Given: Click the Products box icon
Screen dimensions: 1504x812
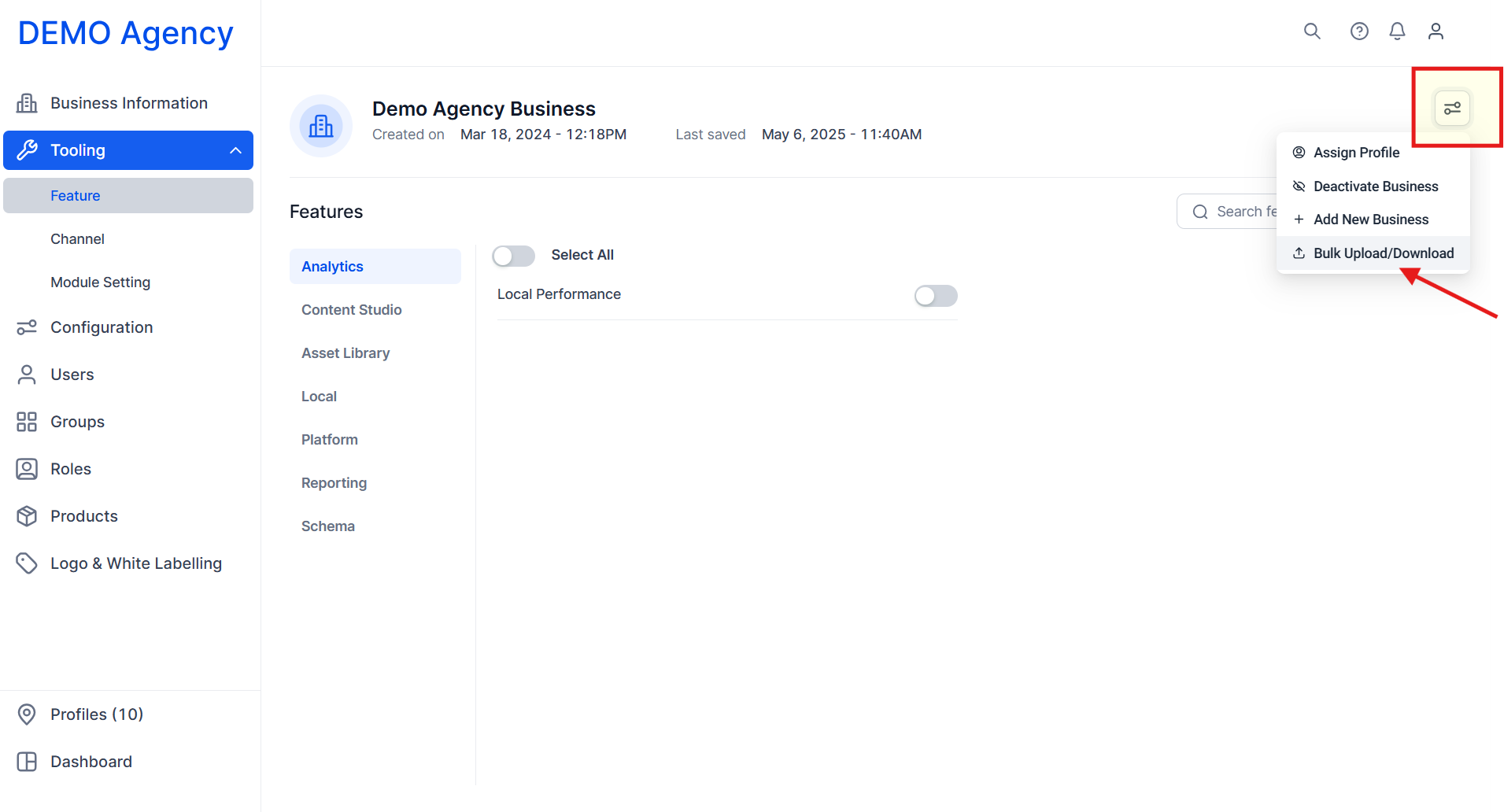Looking at the screenshot, I should click(27, 516).
